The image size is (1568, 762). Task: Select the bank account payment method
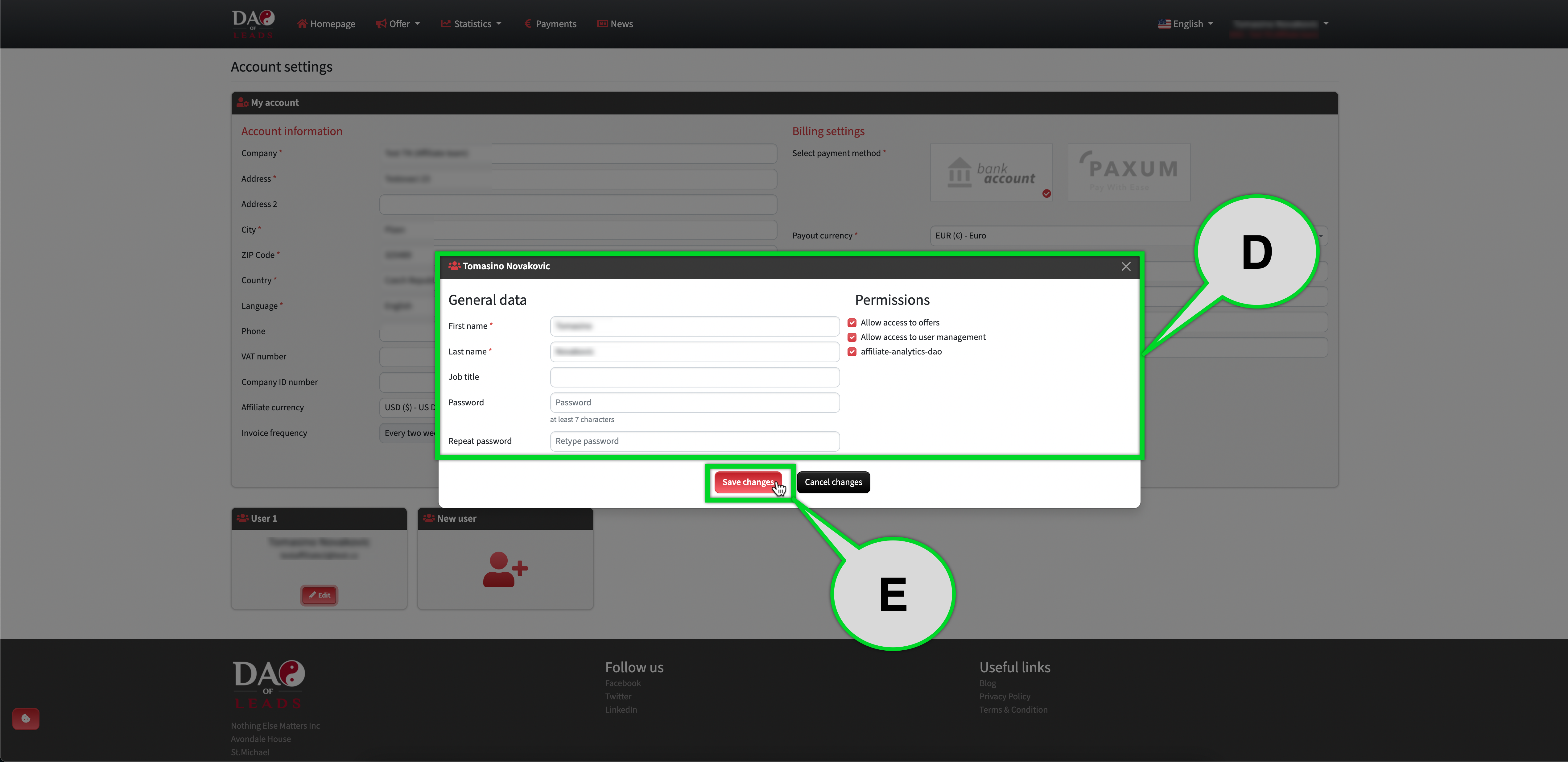(991, 173)
